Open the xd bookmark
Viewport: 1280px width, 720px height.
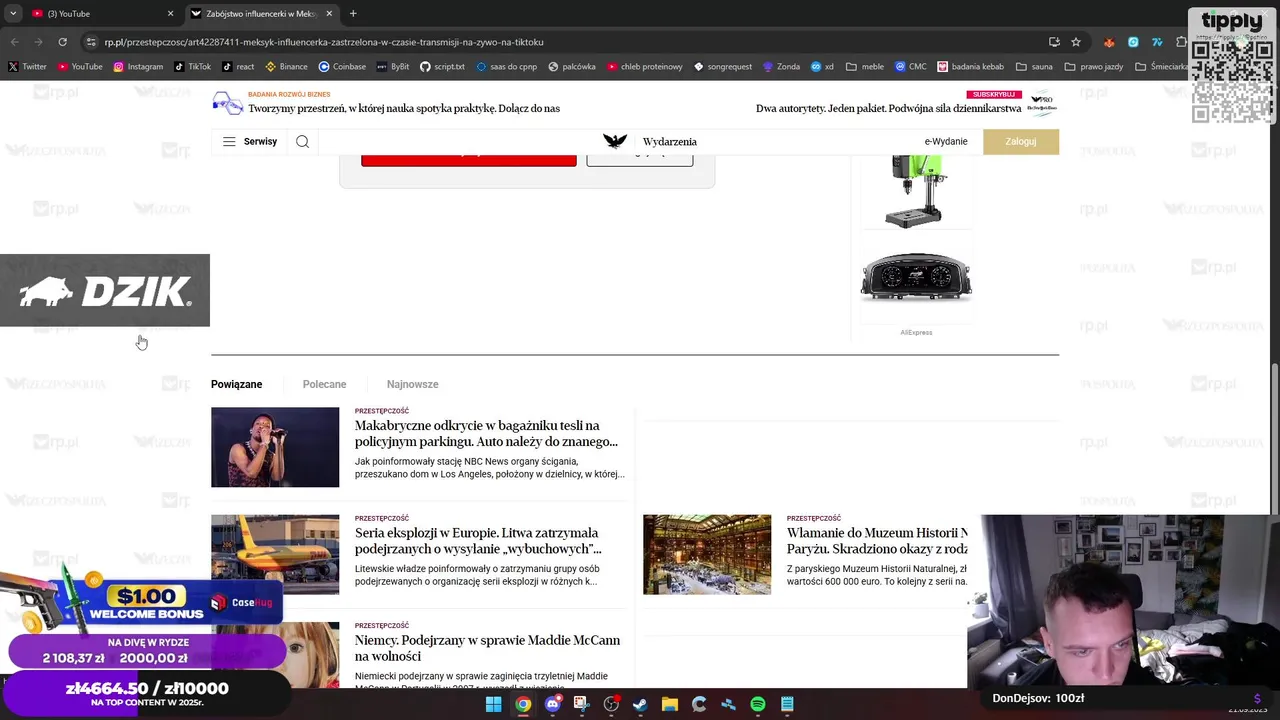coord(822,67)
